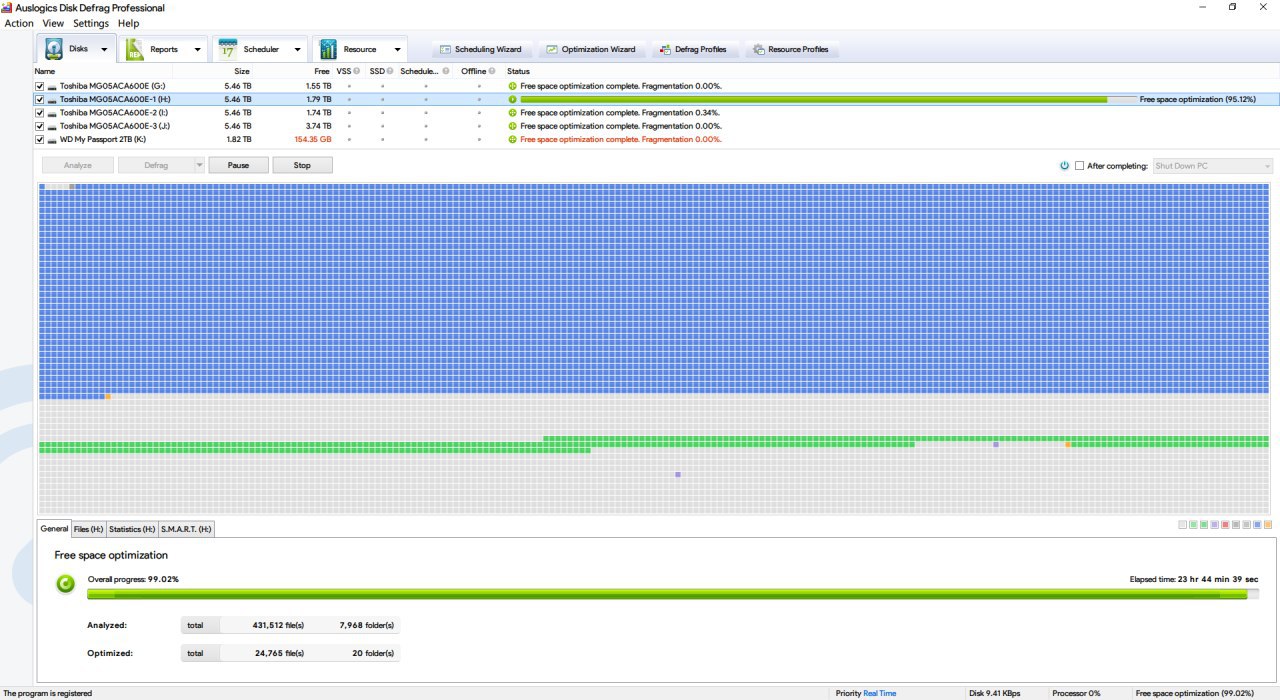The width and height of the screenshot is (1280, 700).
Task: Uncheck the Toshiba MG05ACA600E (G:) checkbox
Action: point(40,87)
